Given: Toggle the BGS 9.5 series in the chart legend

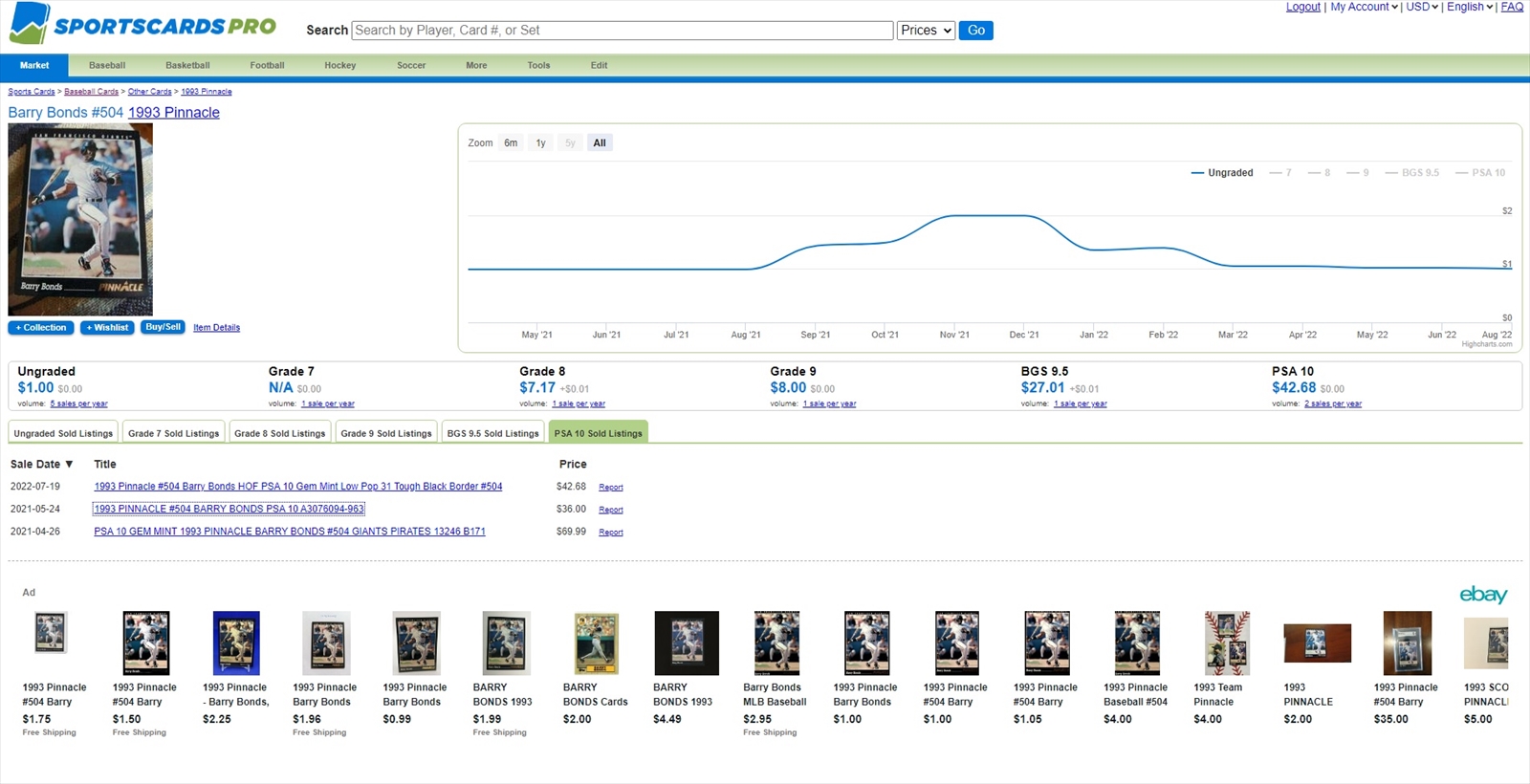Looking at the screenshot, I should pos(1412,173).
